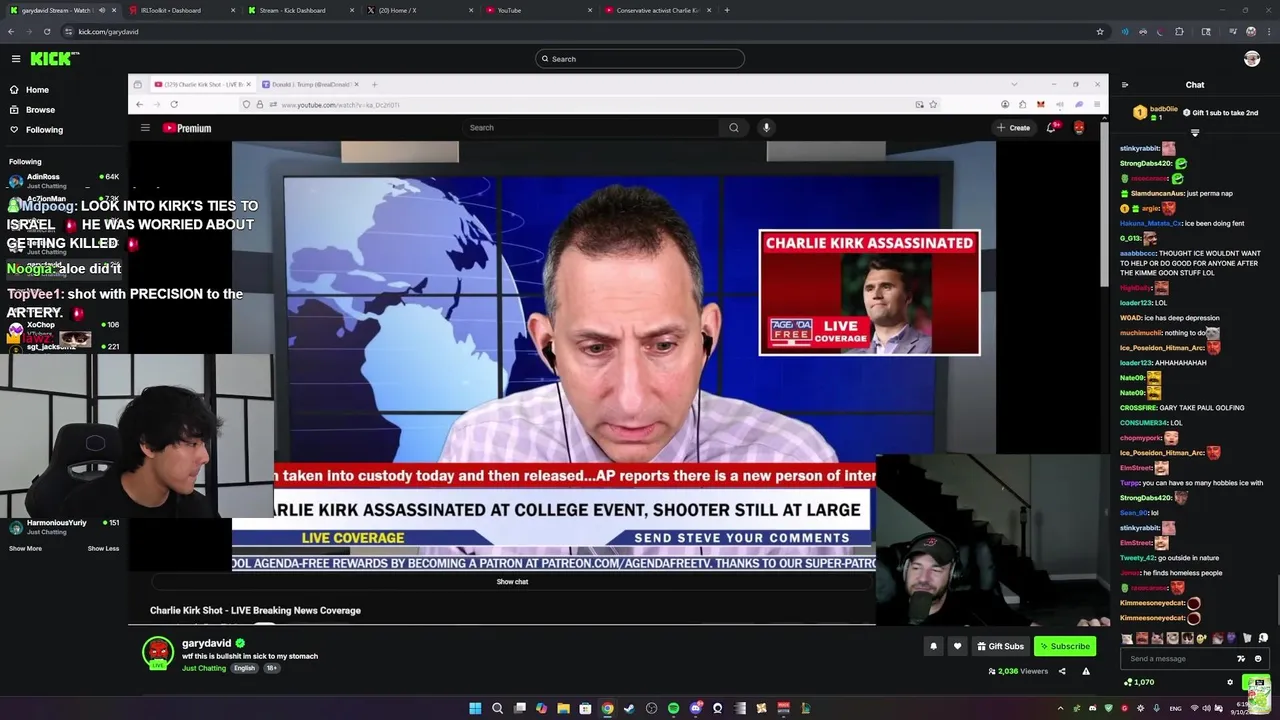
Task: Click the YouTube search box in stream
Action: click(x=592, y=128)
